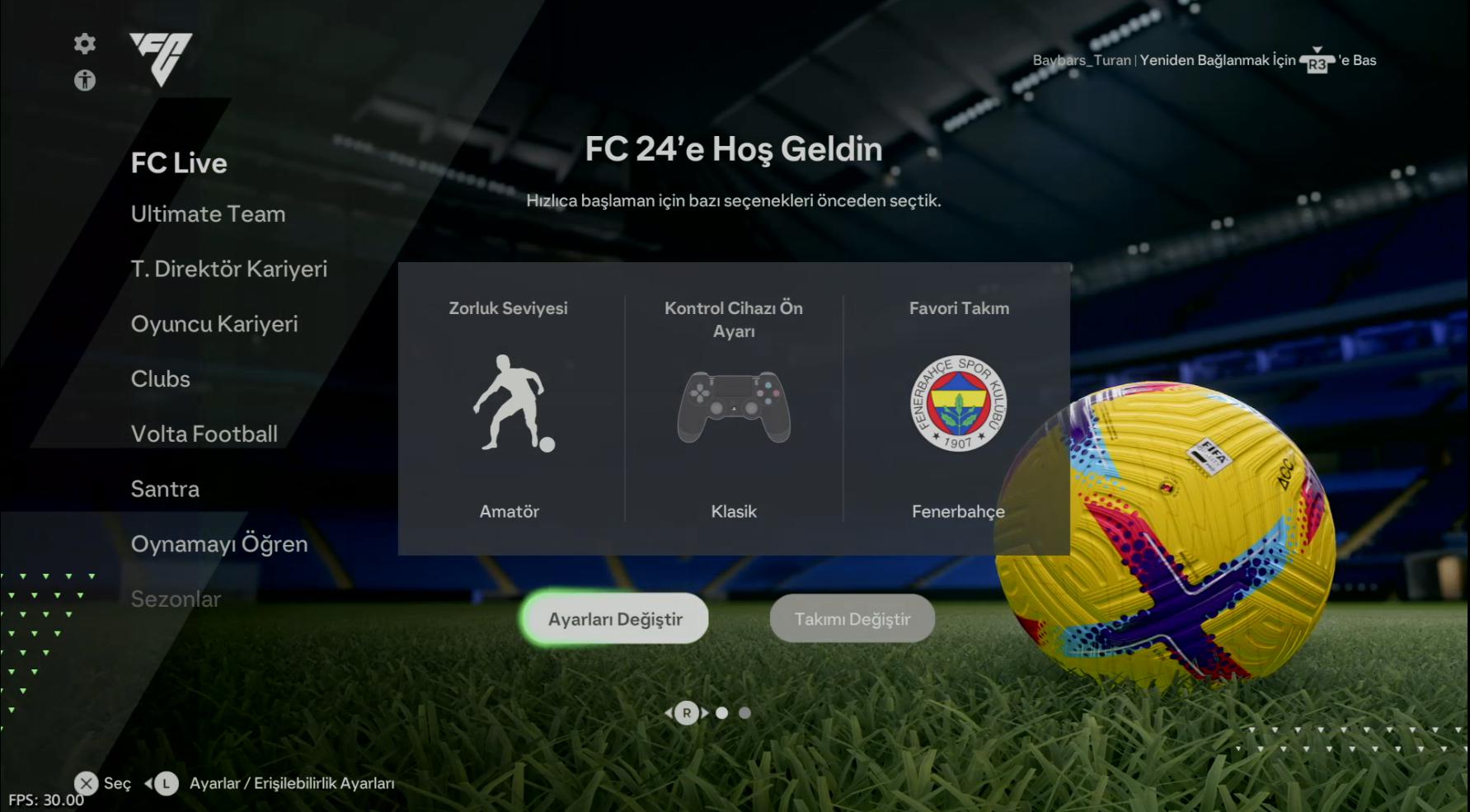1470x812 pixels.
Task: Click the EA FC logo
Action: click(x=162, y=59)
